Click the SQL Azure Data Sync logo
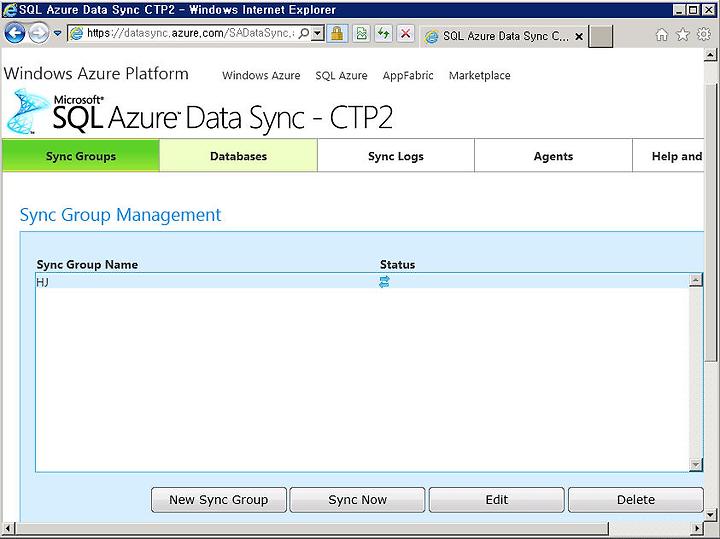The image size is (720, 539). [199, 113]
